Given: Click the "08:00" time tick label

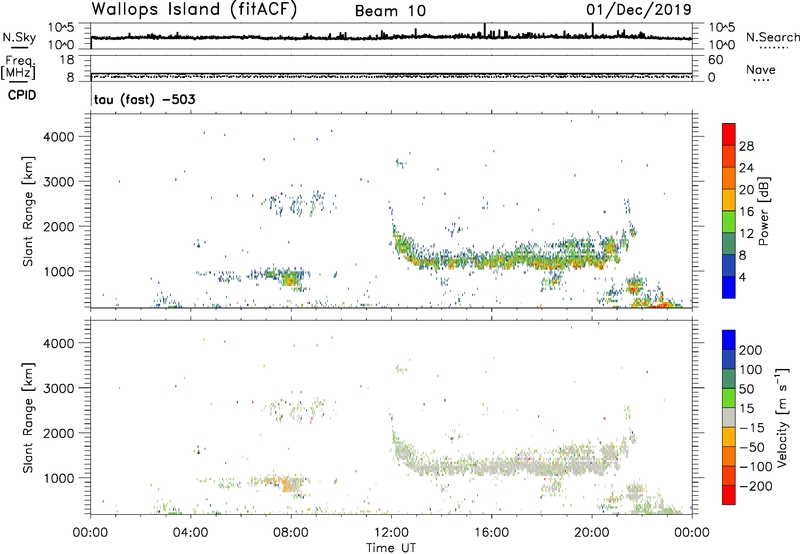Looking at the screenshot, I should (x=291, y=533).
